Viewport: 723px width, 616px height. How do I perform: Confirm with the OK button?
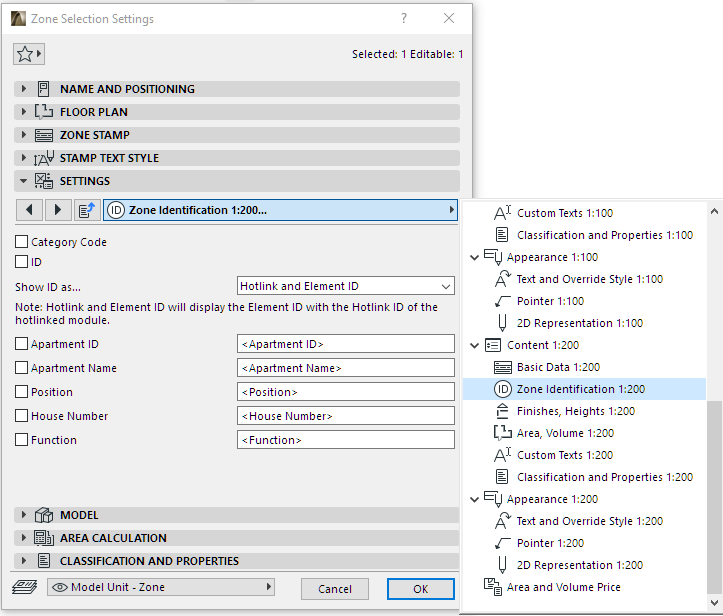[421, 589]
